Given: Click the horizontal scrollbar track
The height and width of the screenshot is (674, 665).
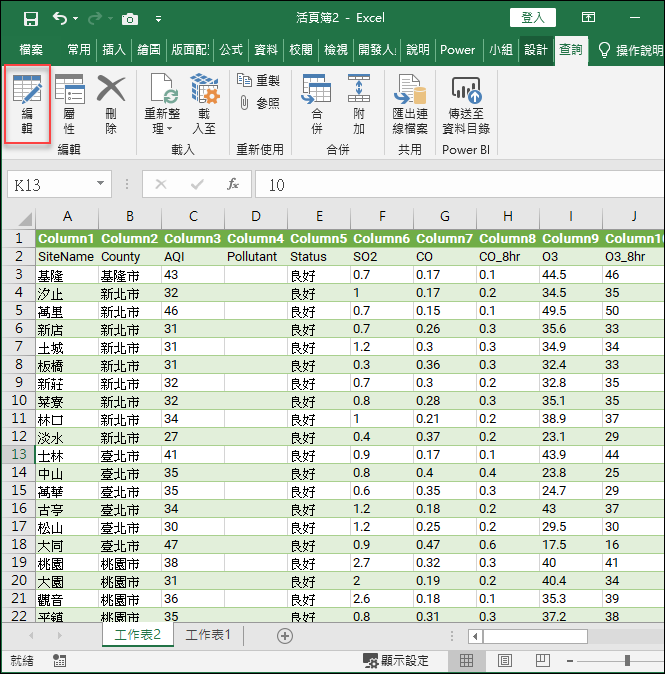Looking at the screenshot, I should pos(626,636).
